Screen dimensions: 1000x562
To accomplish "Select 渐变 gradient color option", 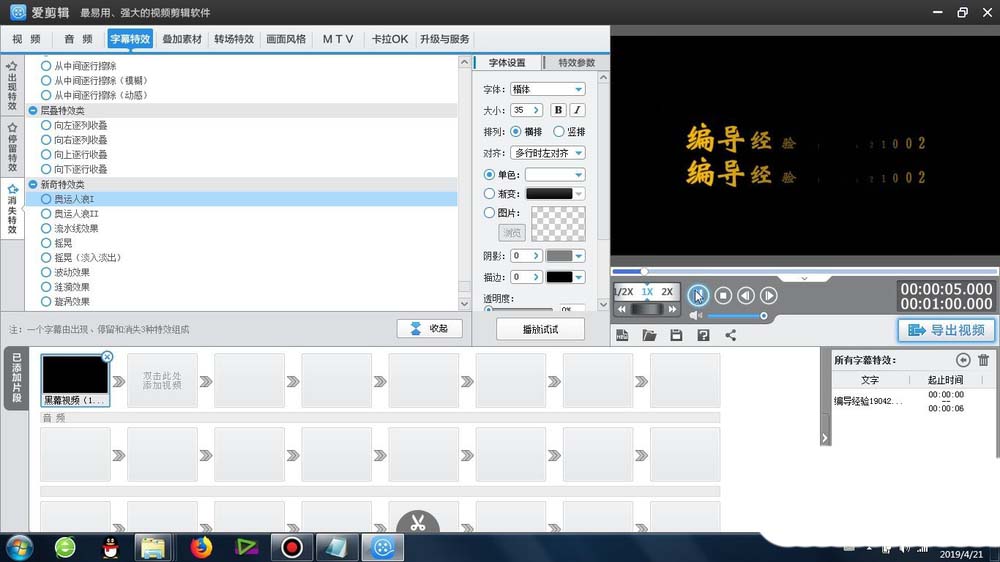I will tap(489, 193).
